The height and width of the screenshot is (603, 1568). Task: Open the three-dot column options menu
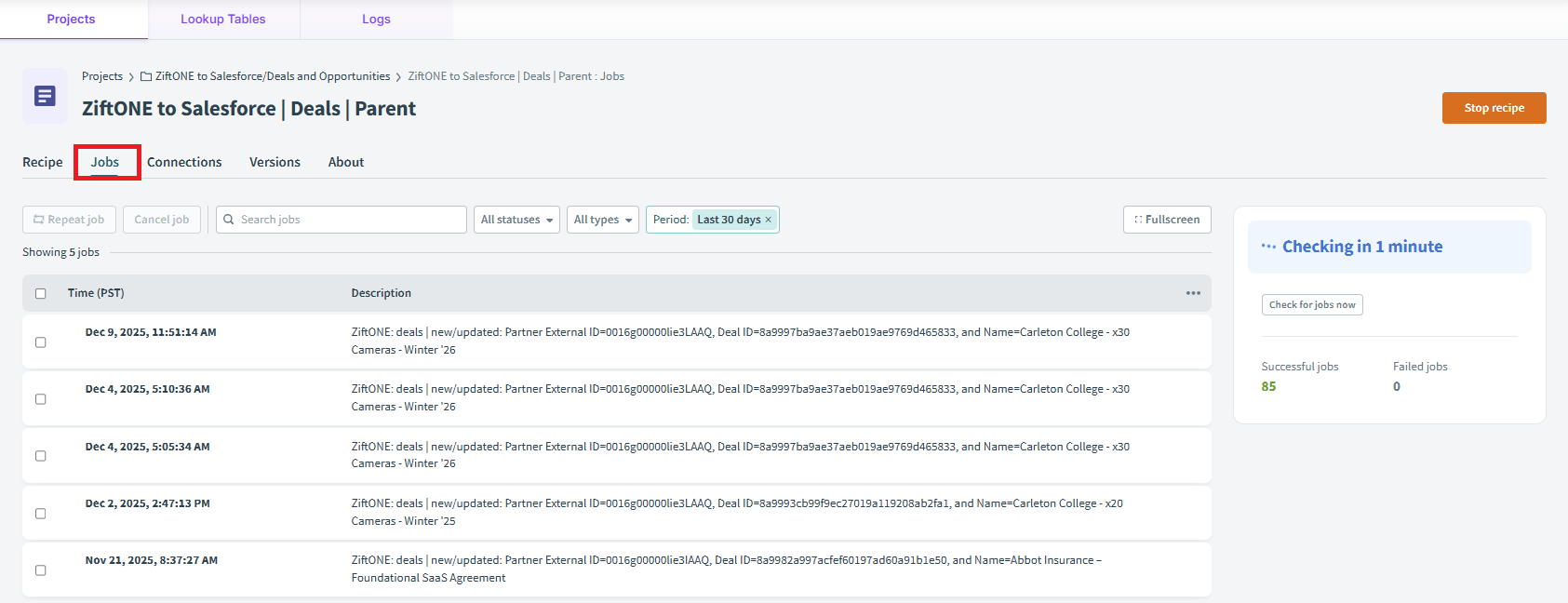coord(1193,293)
